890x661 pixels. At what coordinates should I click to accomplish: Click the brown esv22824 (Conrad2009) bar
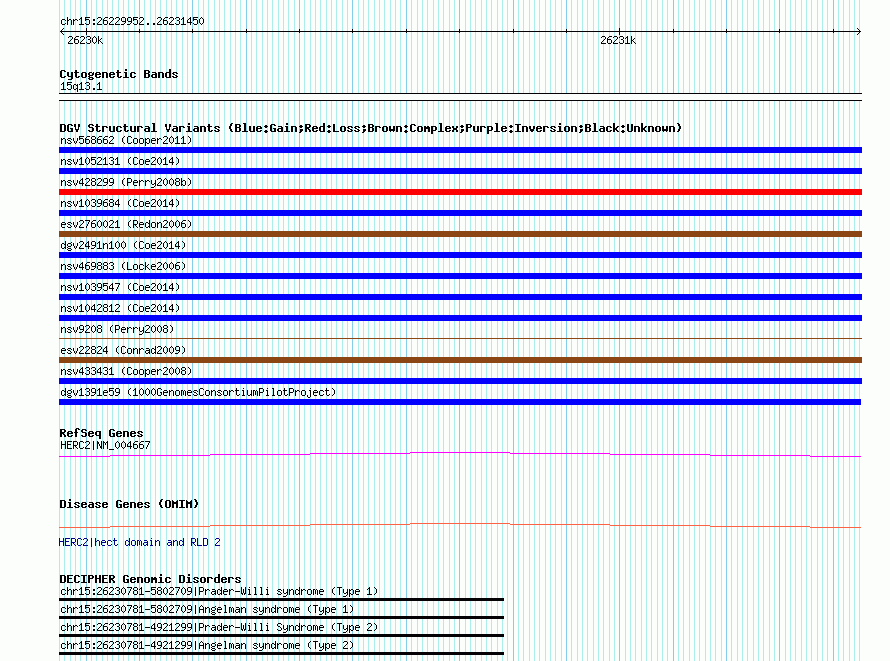[460, 360]
